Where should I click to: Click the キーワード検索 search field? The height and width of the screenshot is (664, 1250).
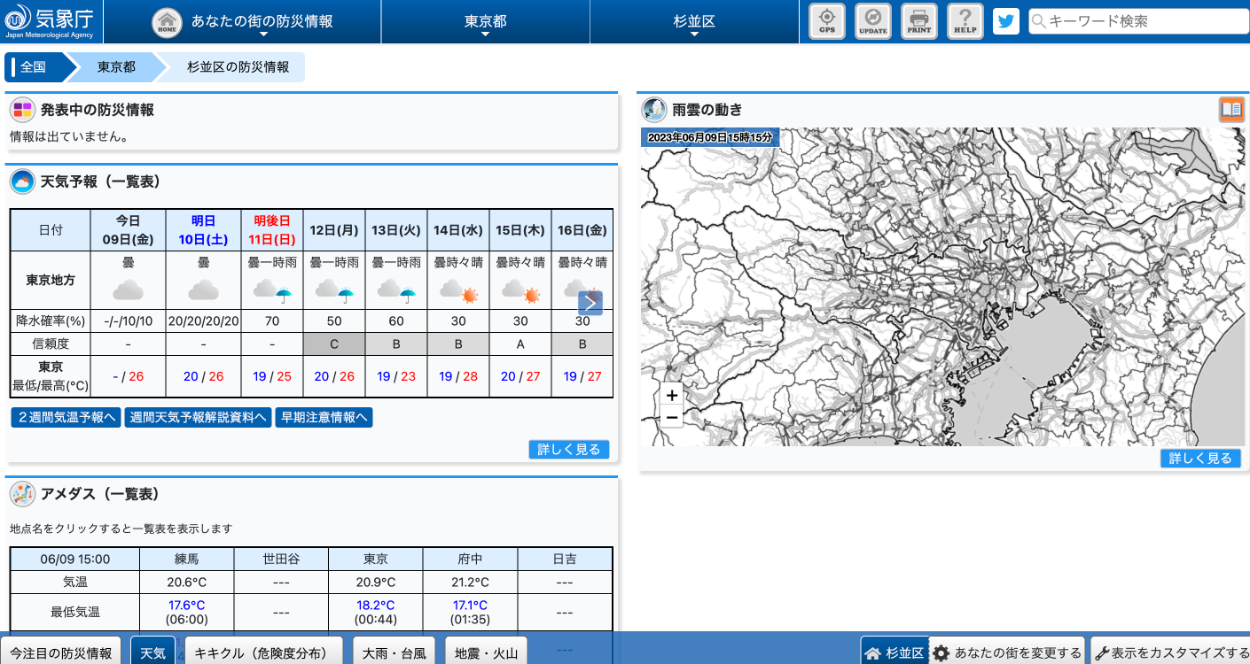pos(1136,21)
